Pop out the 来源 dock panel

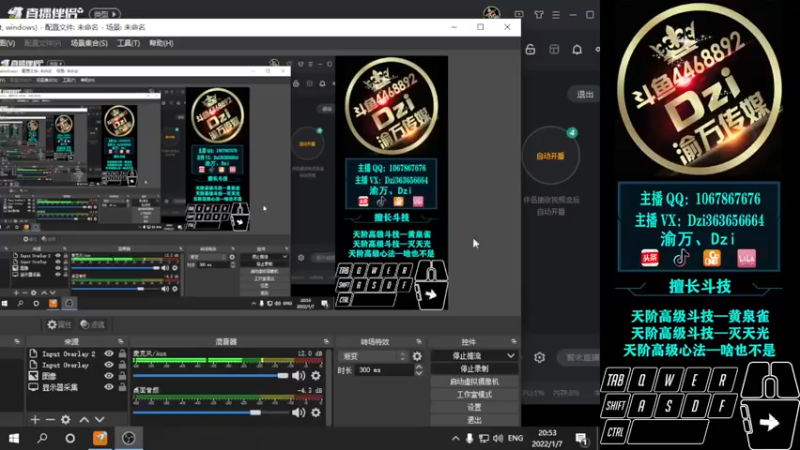120,341
